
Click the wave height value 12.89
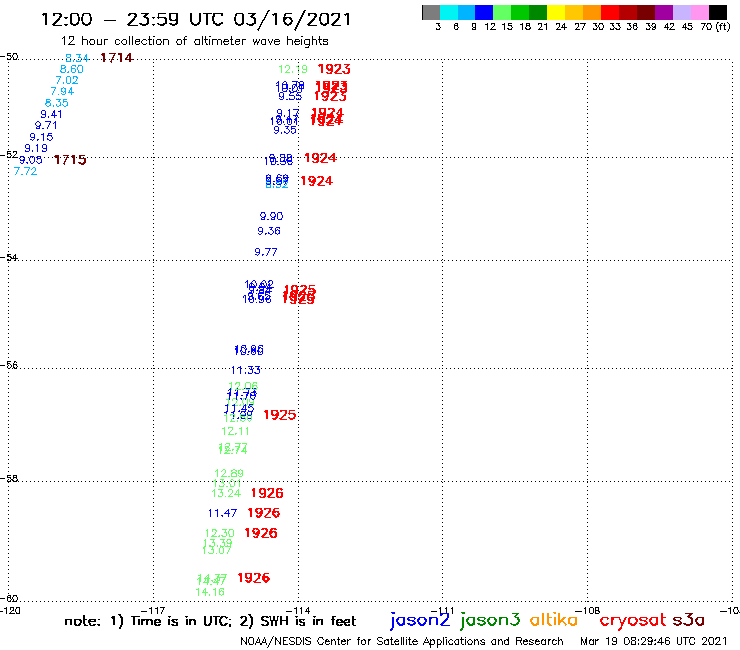(229, 473)
